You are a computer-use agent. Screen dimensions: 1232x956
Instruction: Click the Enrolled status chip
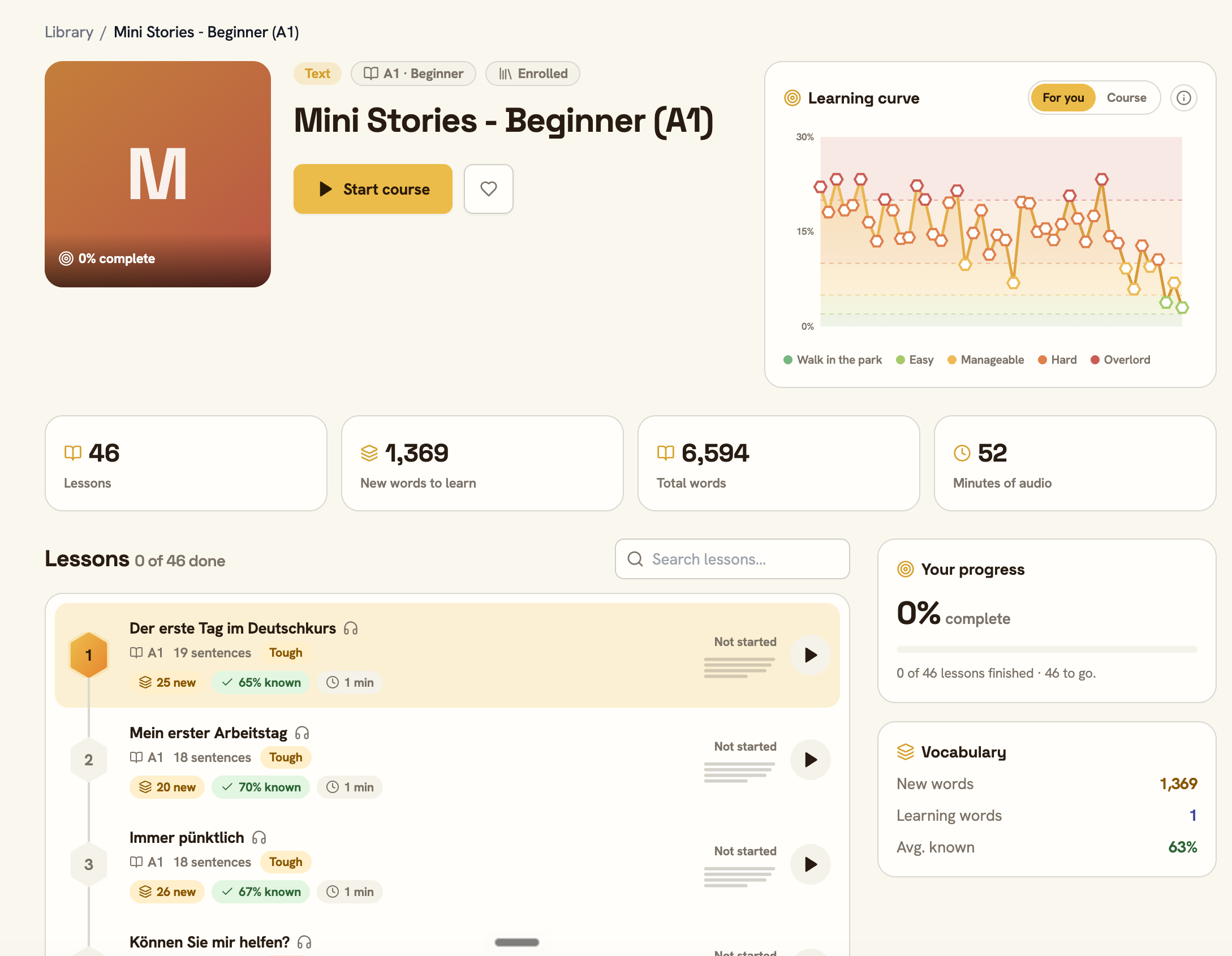[533, 74]
